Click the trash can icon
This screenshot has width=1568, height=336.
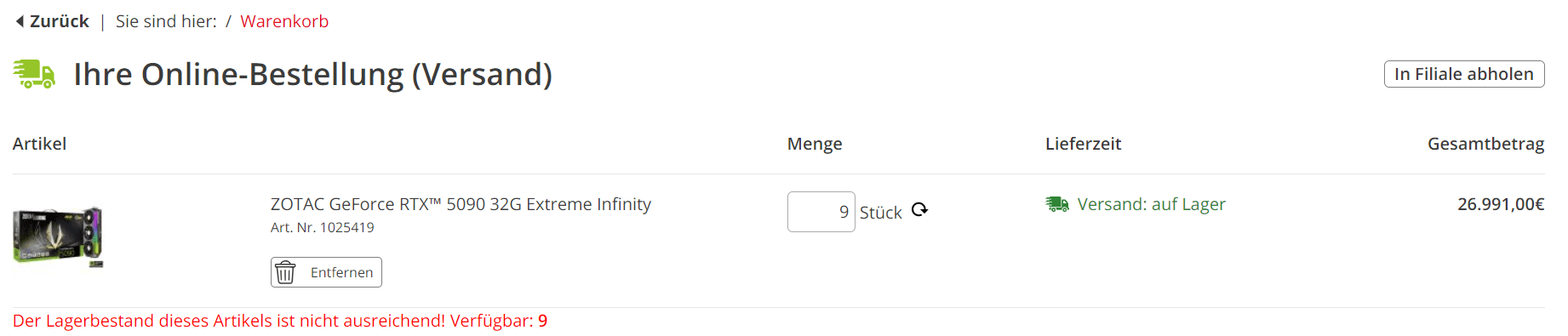pyautogui.click(x=285, y=272)
